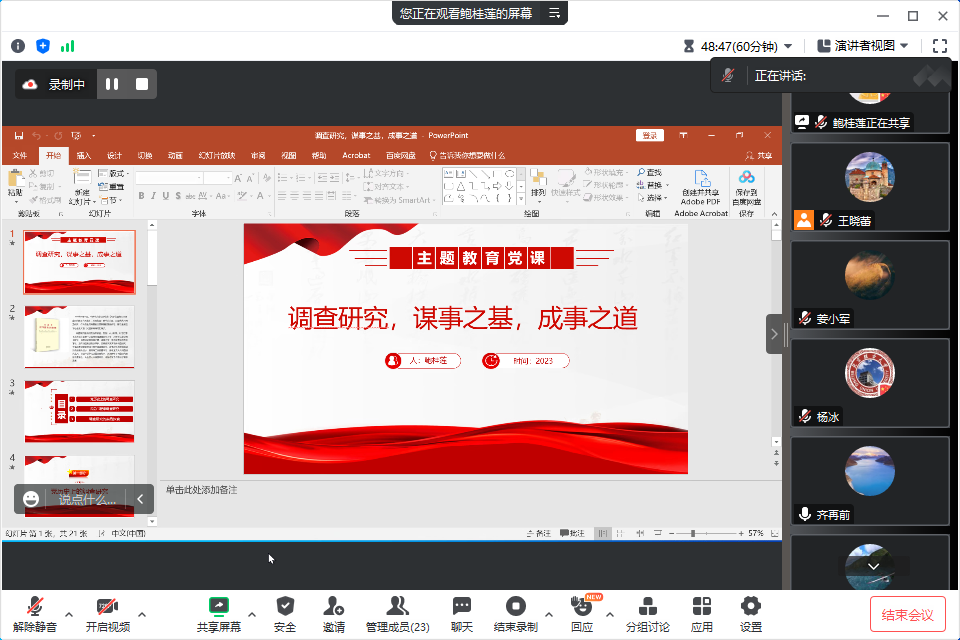Viewport: 960px width, 640px height.
Task: Click the meeting info icon at top left
Action: click(x=18, y=46)
